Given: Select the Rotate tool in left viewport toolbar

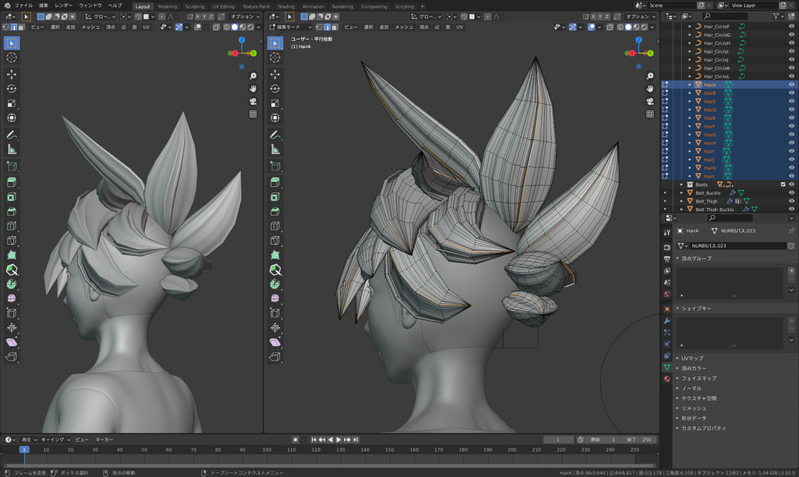Looking at the screenshot, I should pos(11,89).
